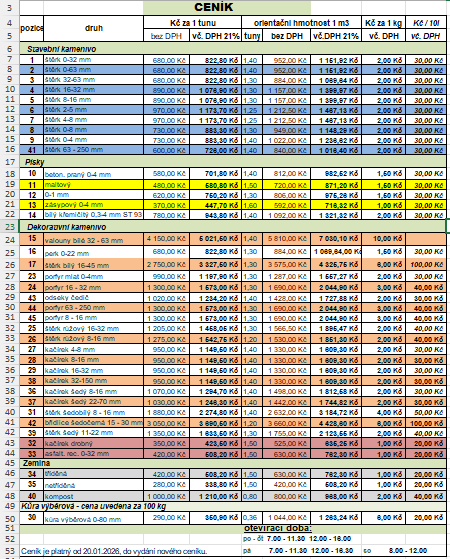
Task: Click 'beton. praný 0-4 mm' cell
Action: point(93,174)
